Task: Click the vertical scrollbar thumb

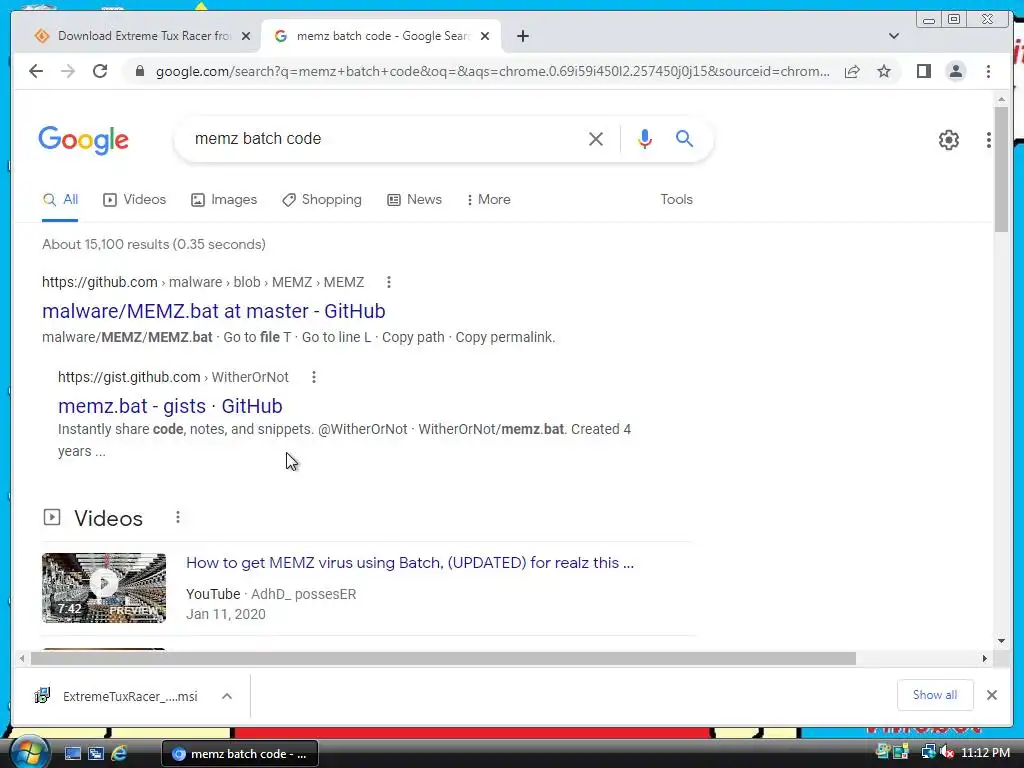Action: coord(1001,170)
